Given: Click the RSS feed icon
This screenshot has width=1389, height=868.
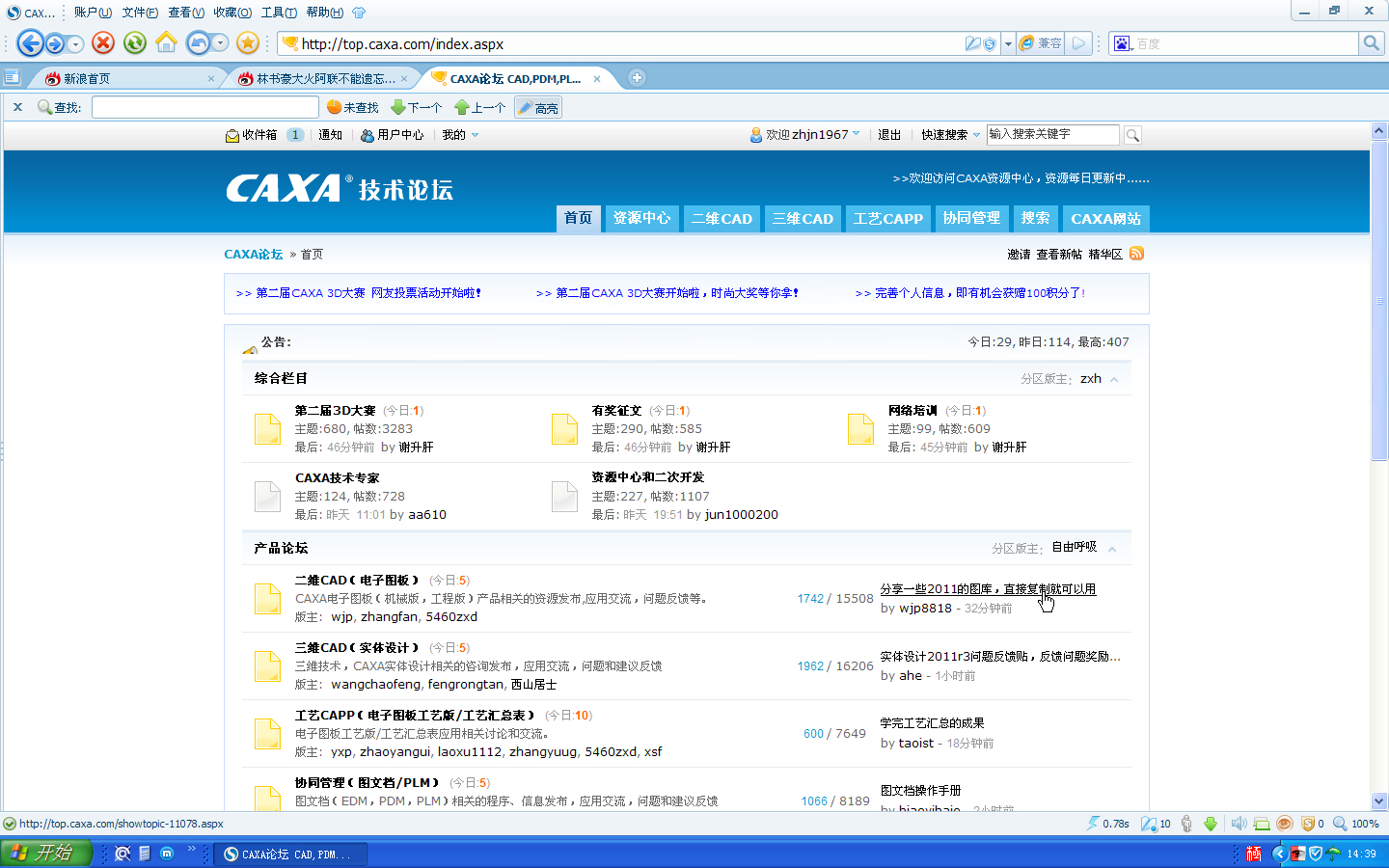Looking at the screenshot, I should (1136, 254).
